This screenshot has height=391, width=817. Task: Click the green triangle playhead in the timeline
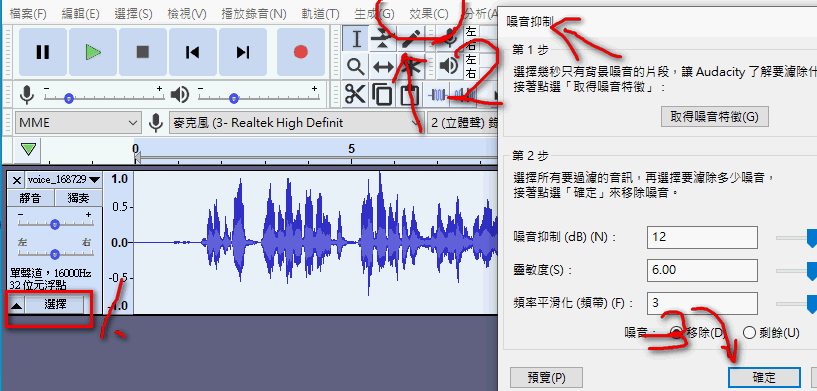(x=29, y=149)
